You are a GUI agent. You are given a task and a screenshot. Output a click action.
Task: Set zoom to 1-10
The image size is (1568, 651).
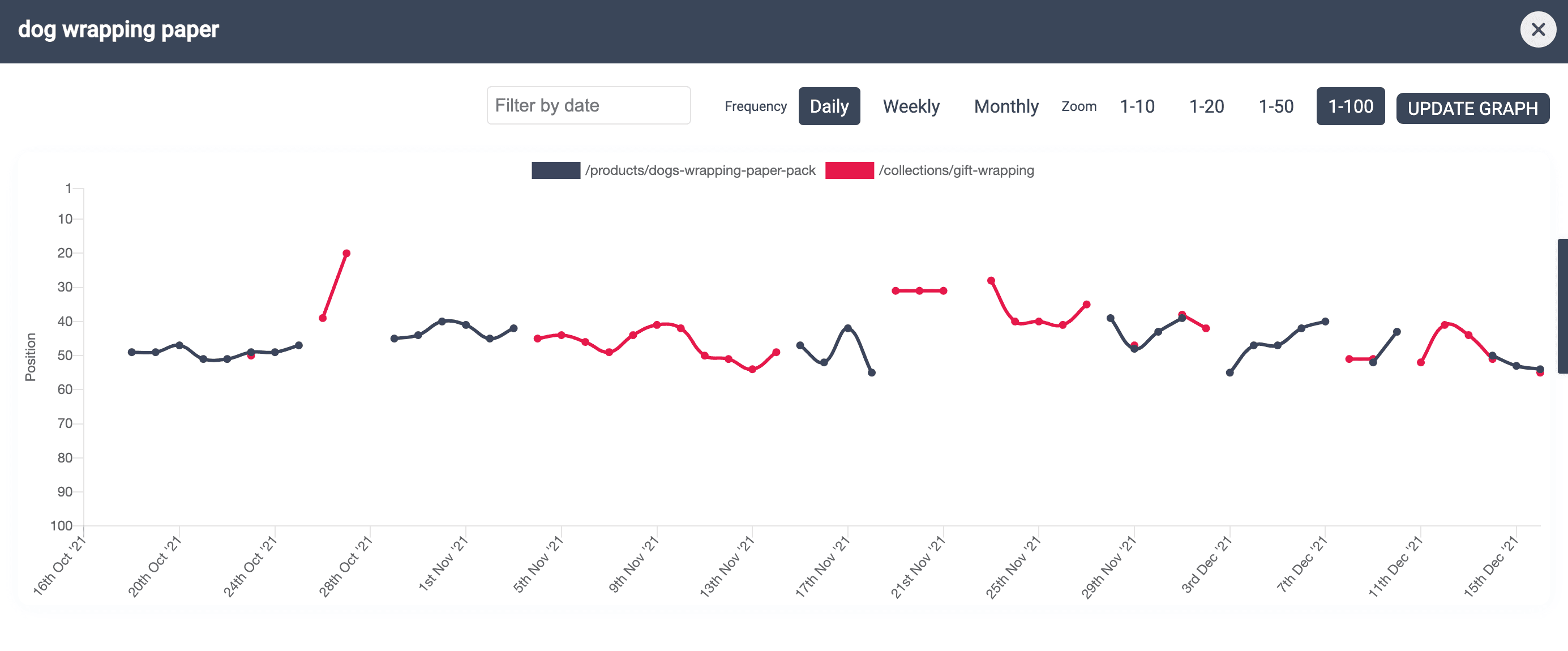(x=1137, y=106)
